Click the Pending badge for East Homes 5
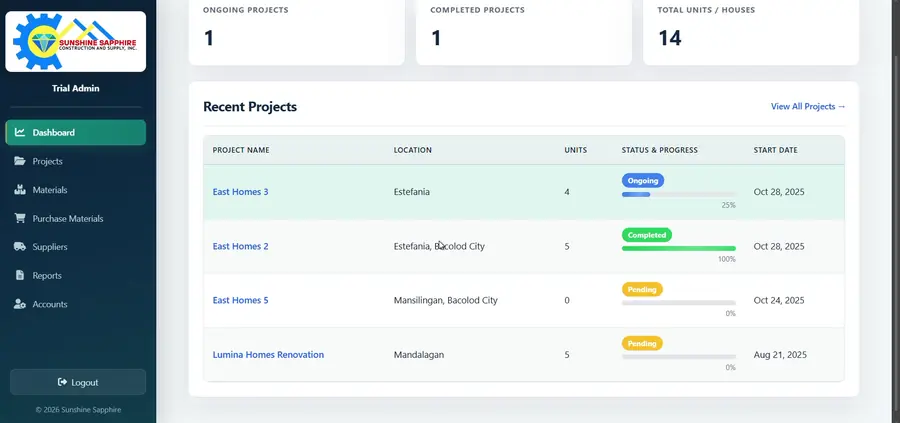 point(642,289)
